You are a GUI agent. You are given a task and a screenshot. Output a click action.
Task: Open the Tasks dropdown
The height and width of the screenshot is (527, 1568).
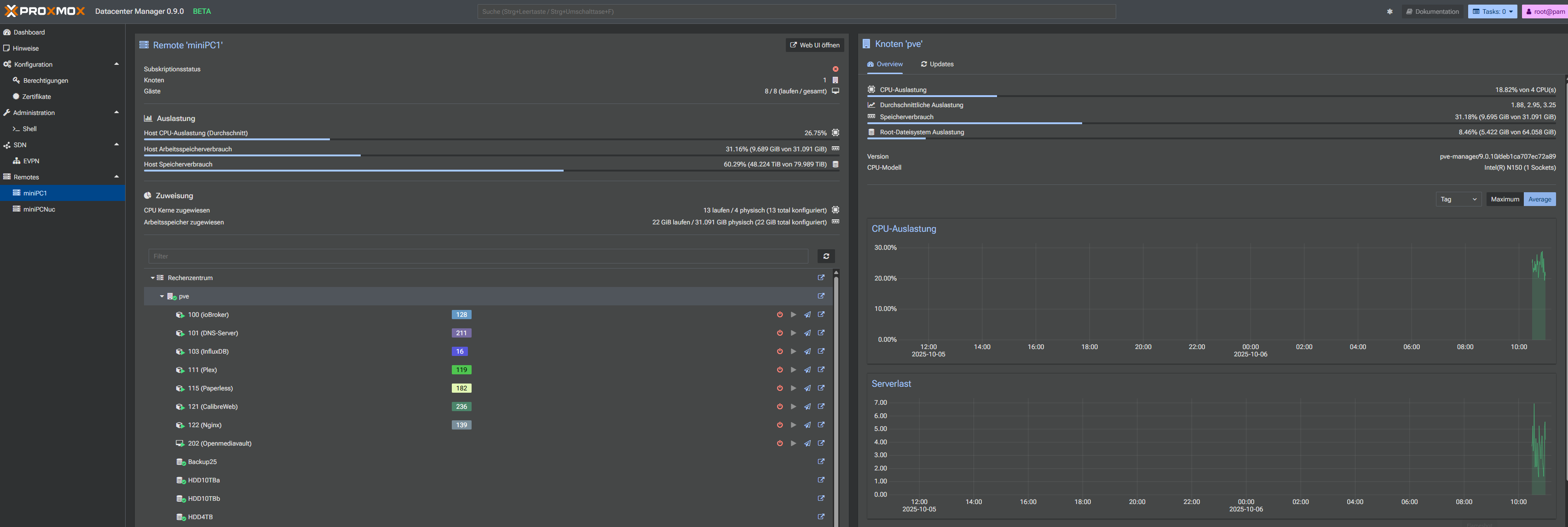1492,11
